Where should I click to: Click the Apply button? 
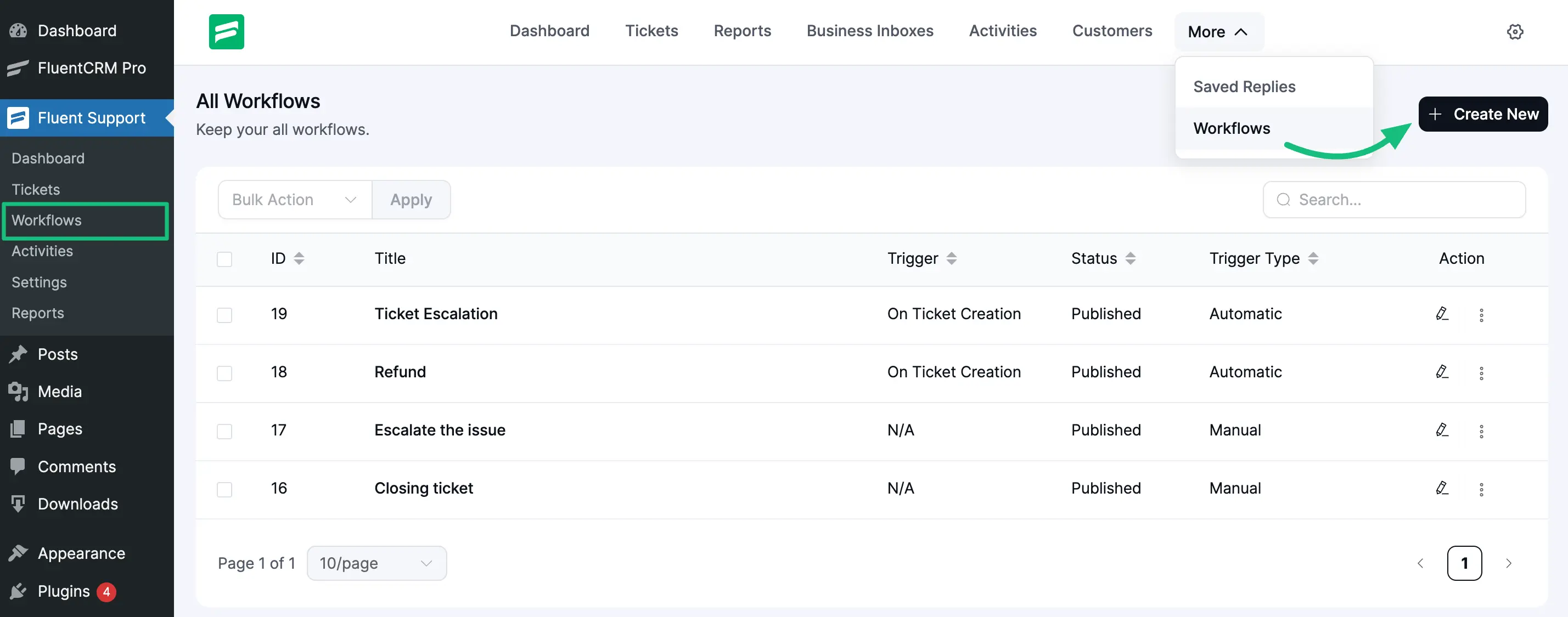[x=411, y=199]
